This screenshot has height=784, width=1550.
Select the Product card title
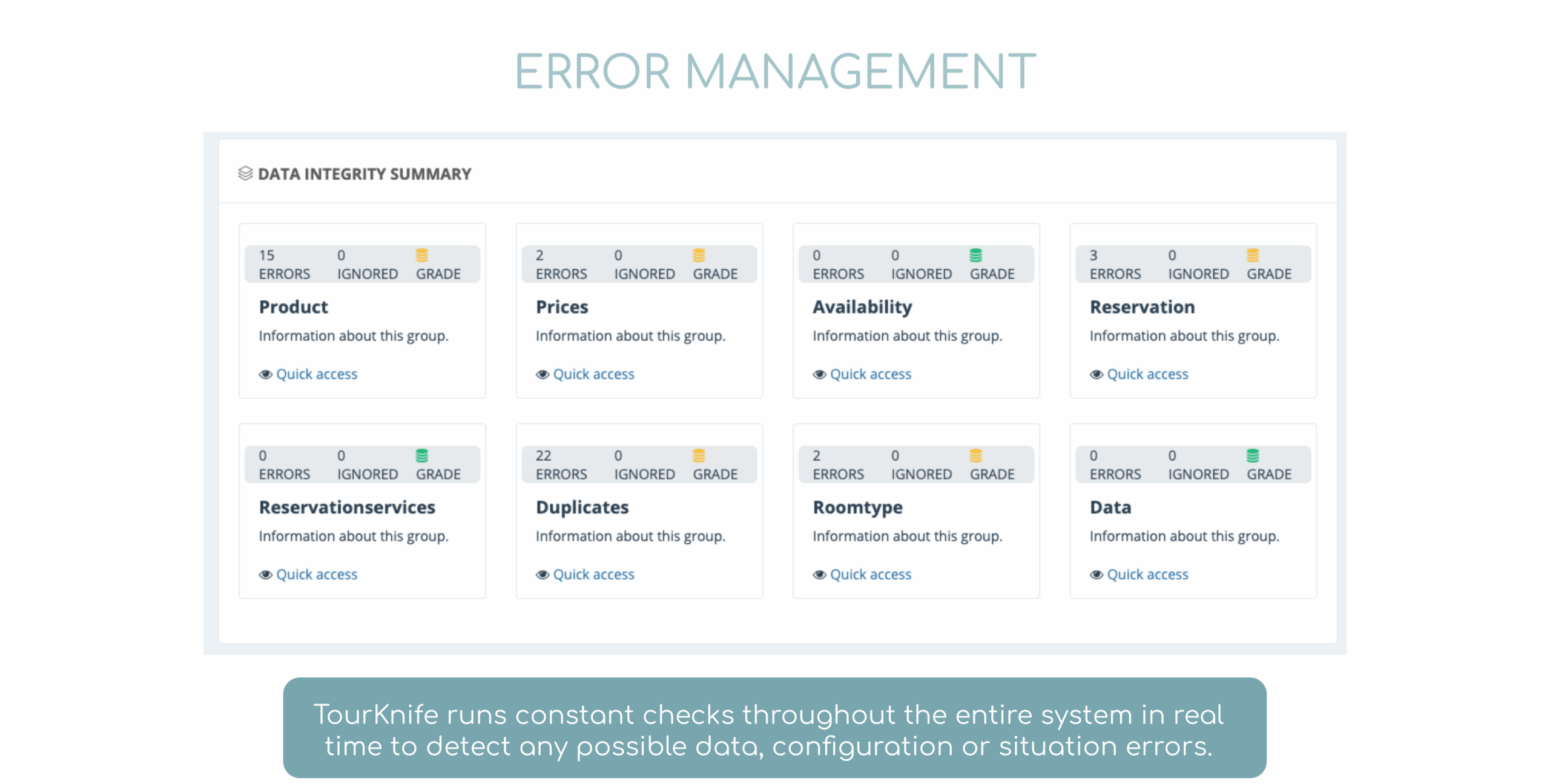[293, 307]
